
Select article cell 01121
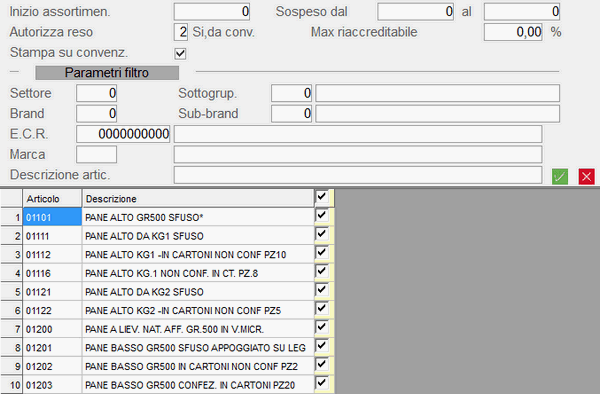point(52,292)
